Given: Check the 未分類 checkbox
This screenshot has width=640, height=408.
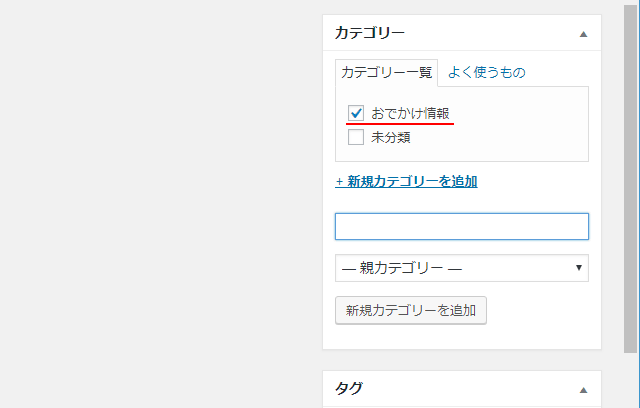Looking at the screenshot, I should point(356,138).
